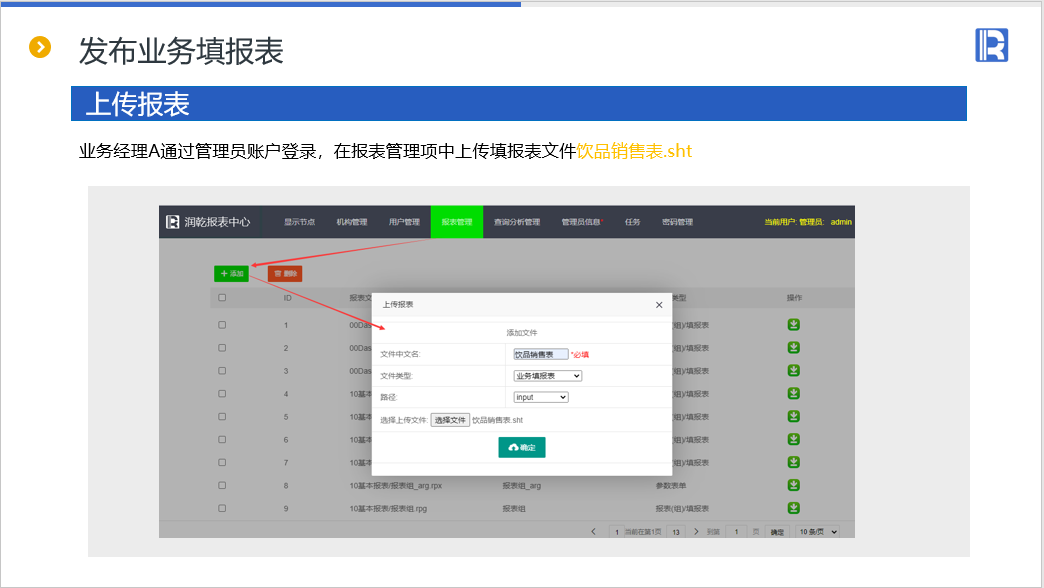The width and height of the screenshot is (1044, 588).
Task: Click the download icon for row ID 1
Action: click(x=793, y=325)
